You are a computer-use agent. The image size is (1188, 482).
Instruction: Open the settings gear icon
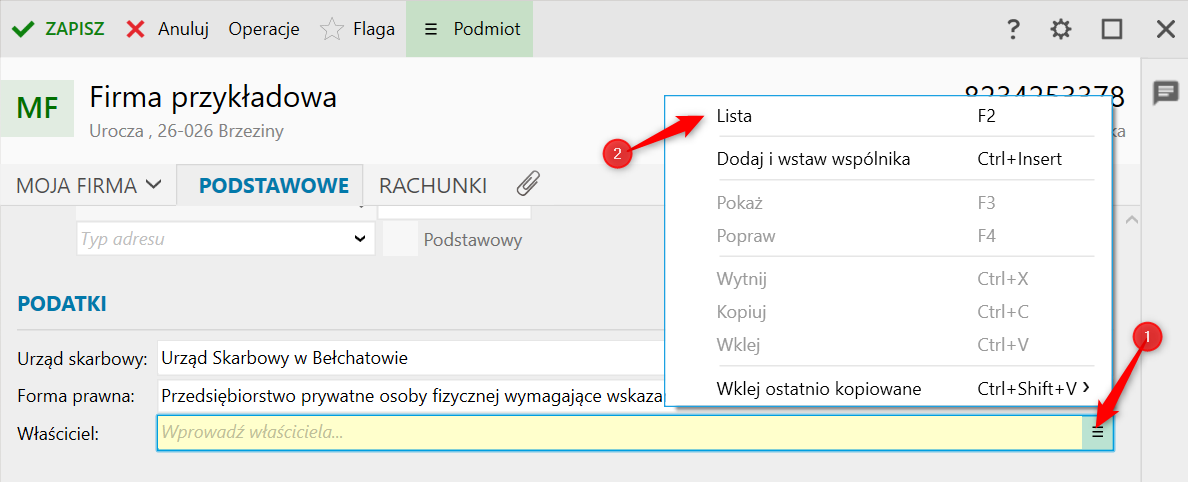(x=1061, y=30)
